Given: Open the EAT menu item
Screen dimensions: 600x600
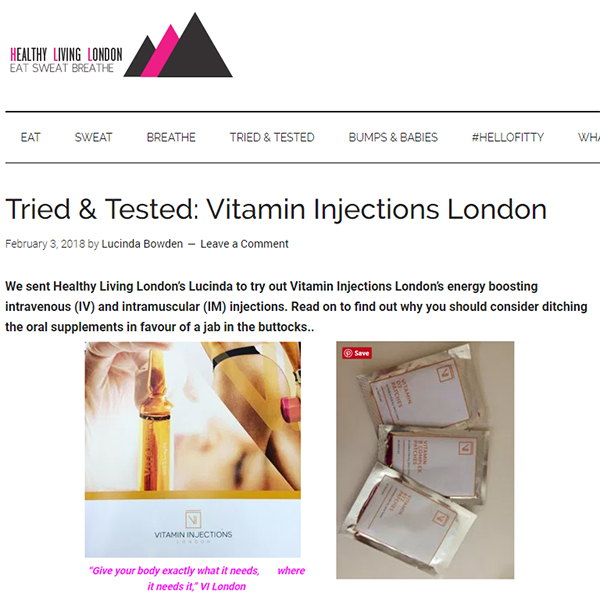Looking at the screenshot, I should [31, 137].
